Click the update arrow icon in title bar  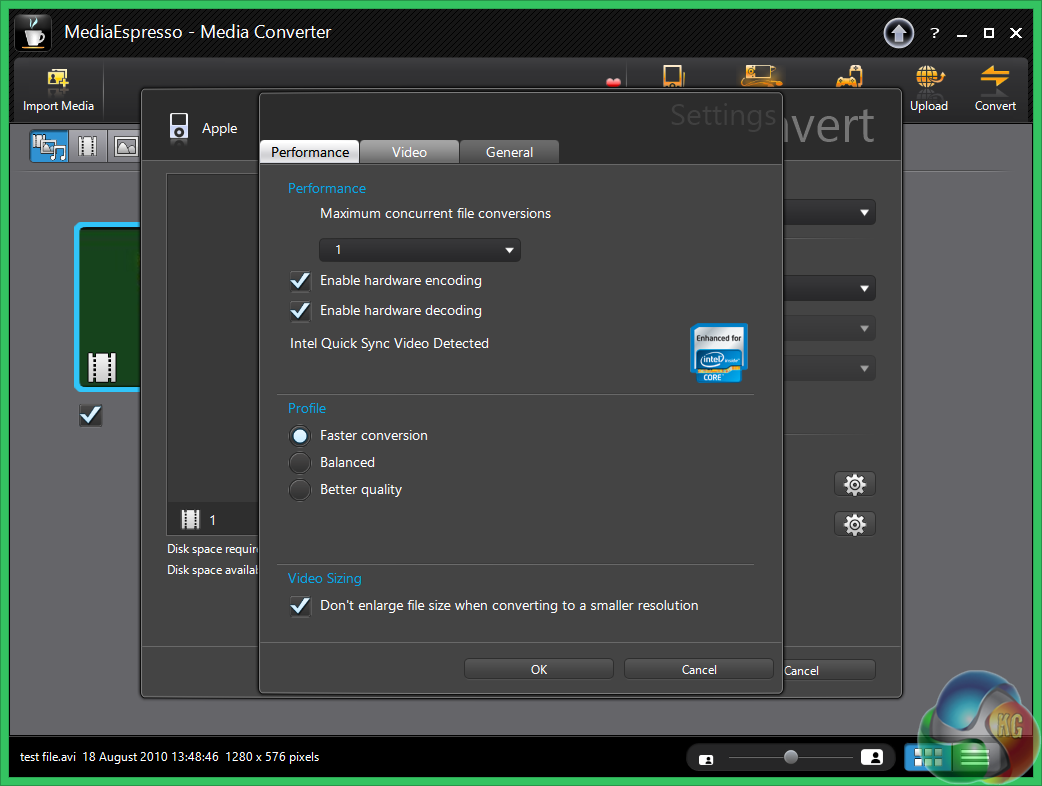tap(899, 33)
